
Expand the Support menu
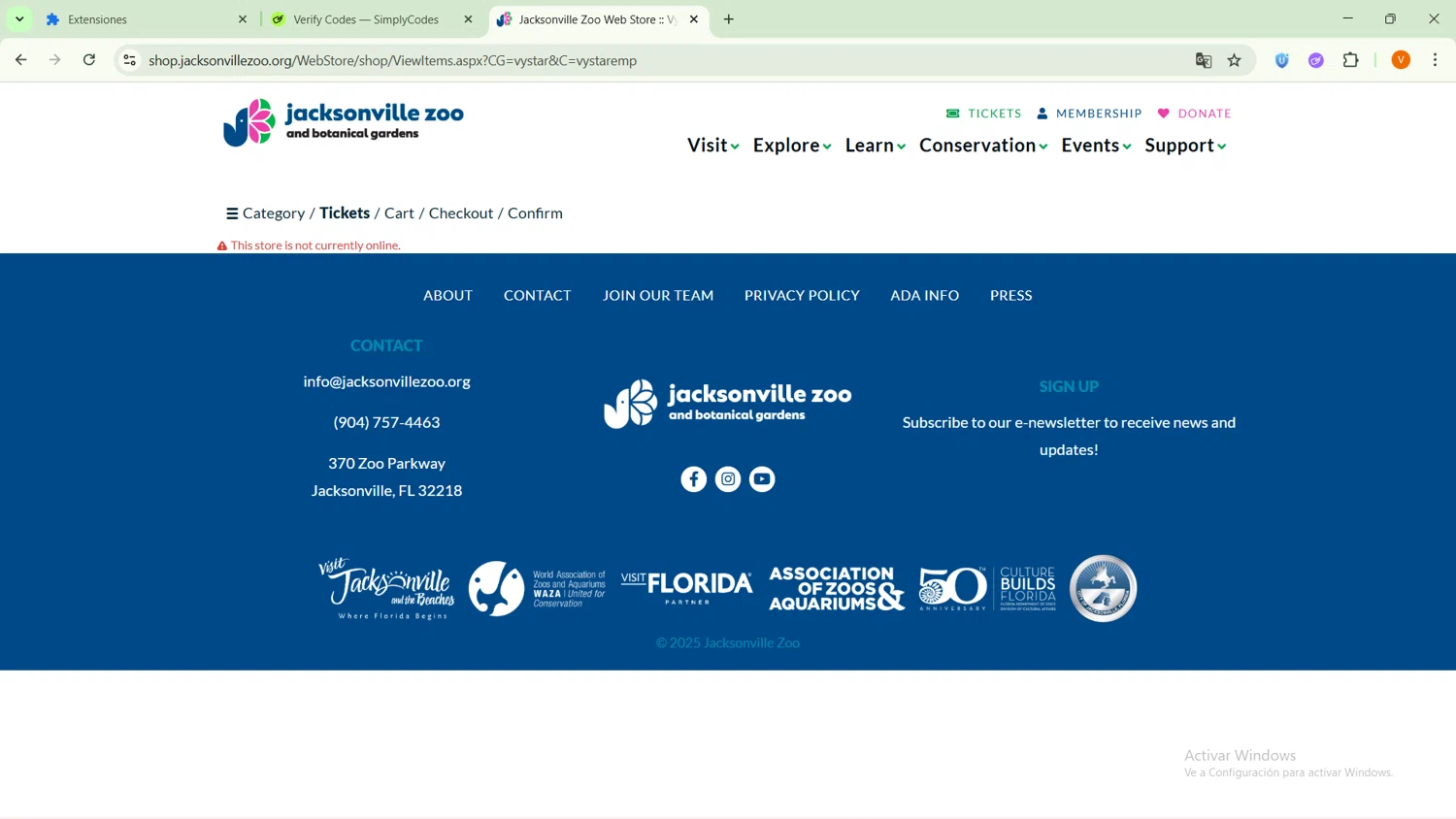pos(1185,146)
